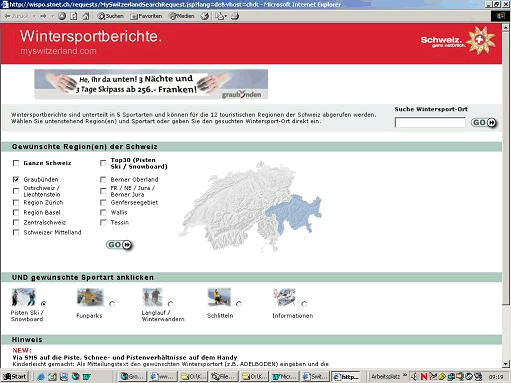
Task: Open the Favoriten toolbar button
Action: click(x=146, y=16)
